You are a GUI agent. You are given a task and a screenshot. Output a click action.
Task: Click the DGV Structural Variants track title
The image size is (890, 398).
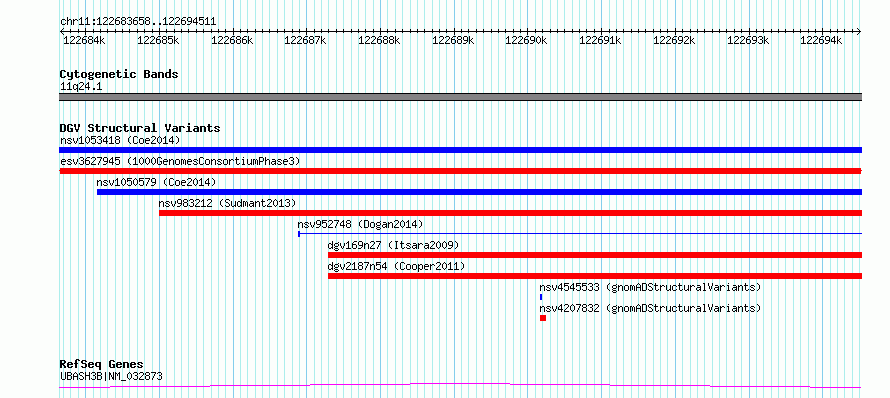pos(140,128)
